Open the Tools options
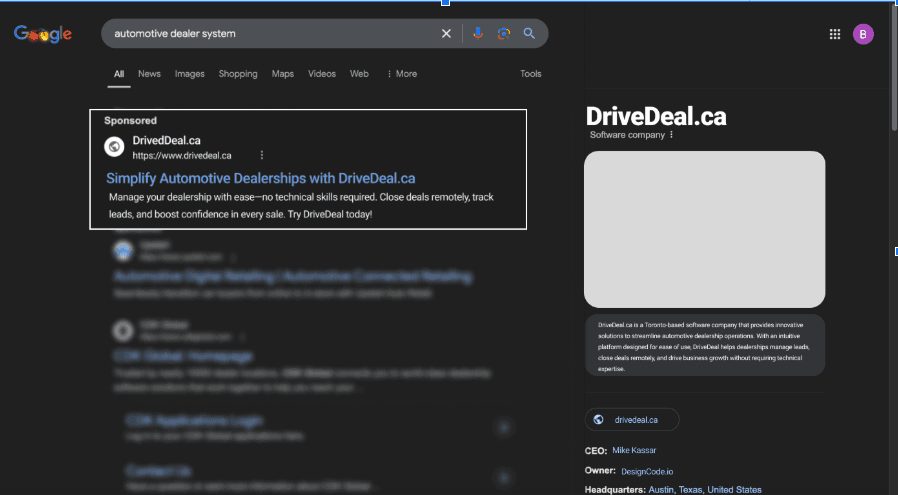898x495 pixels. [x=530, y=74]
